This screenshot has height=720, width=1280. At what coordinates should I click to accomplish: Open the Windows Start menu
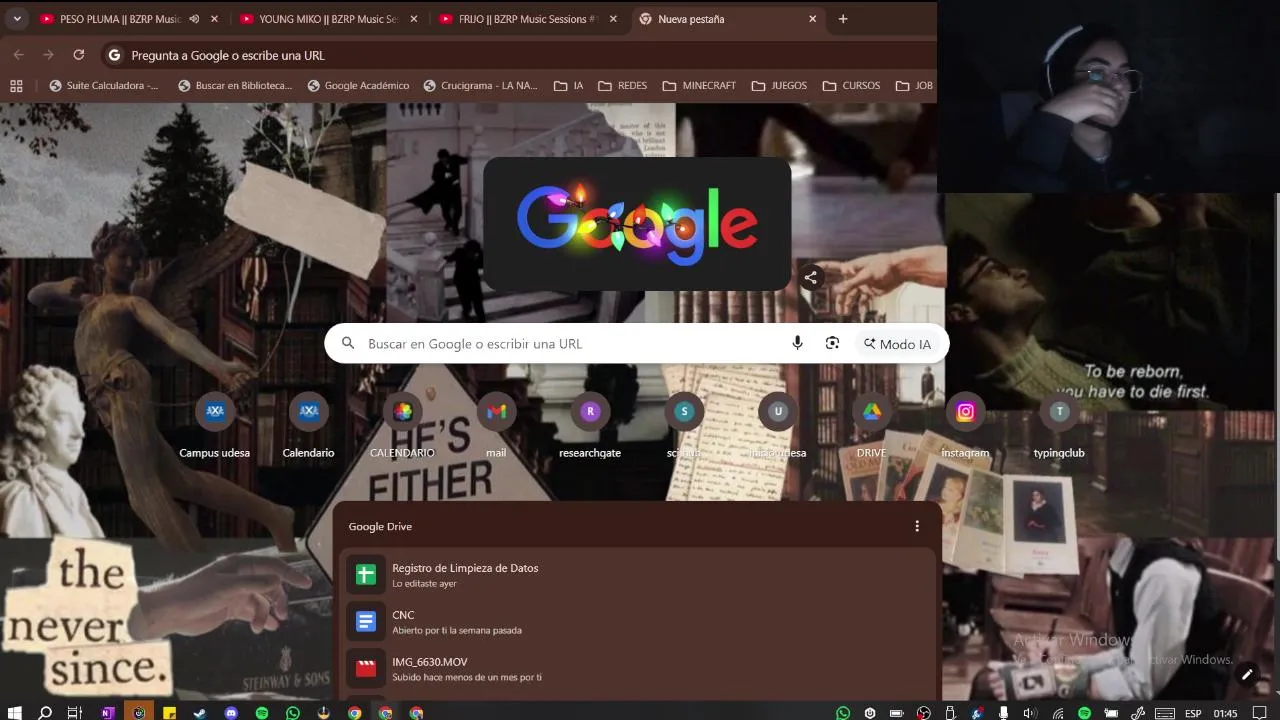click(x=15, y=713)
